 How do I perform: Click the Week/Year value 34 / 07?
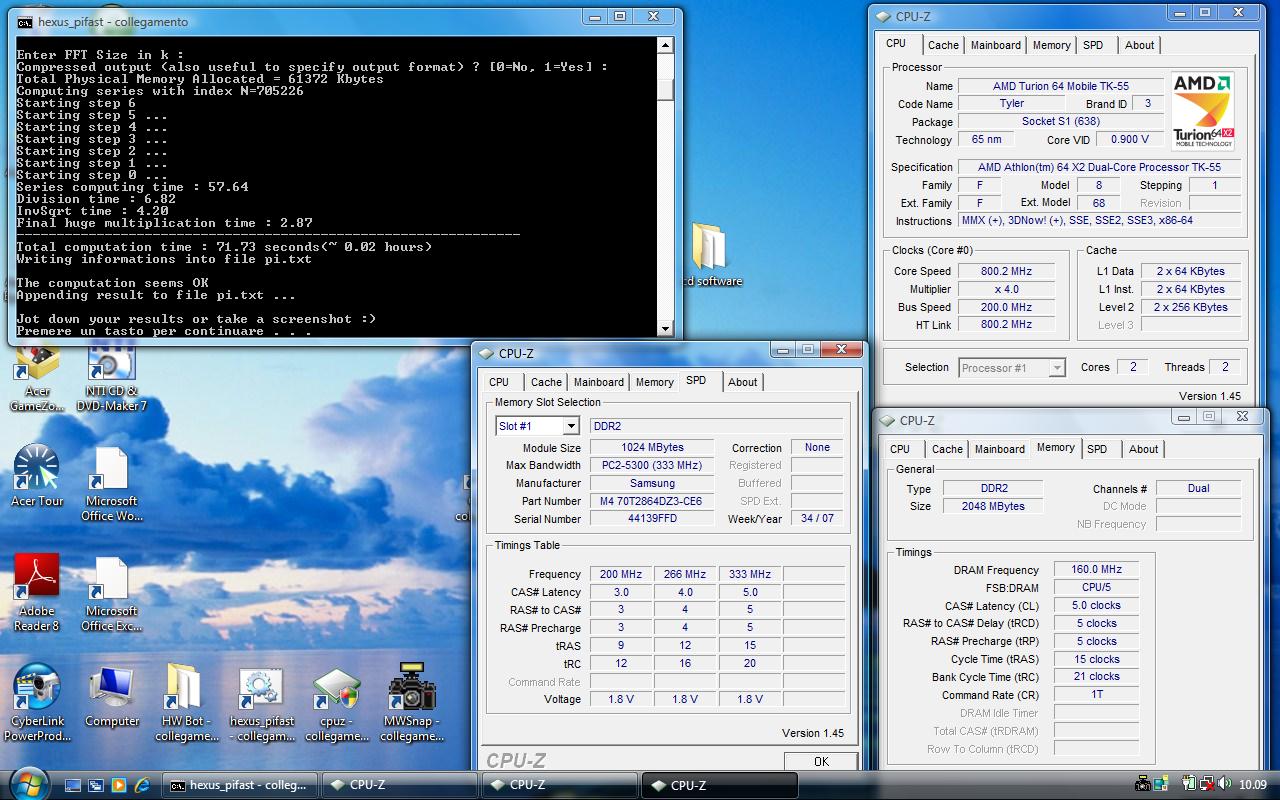(x=817, y=518)
